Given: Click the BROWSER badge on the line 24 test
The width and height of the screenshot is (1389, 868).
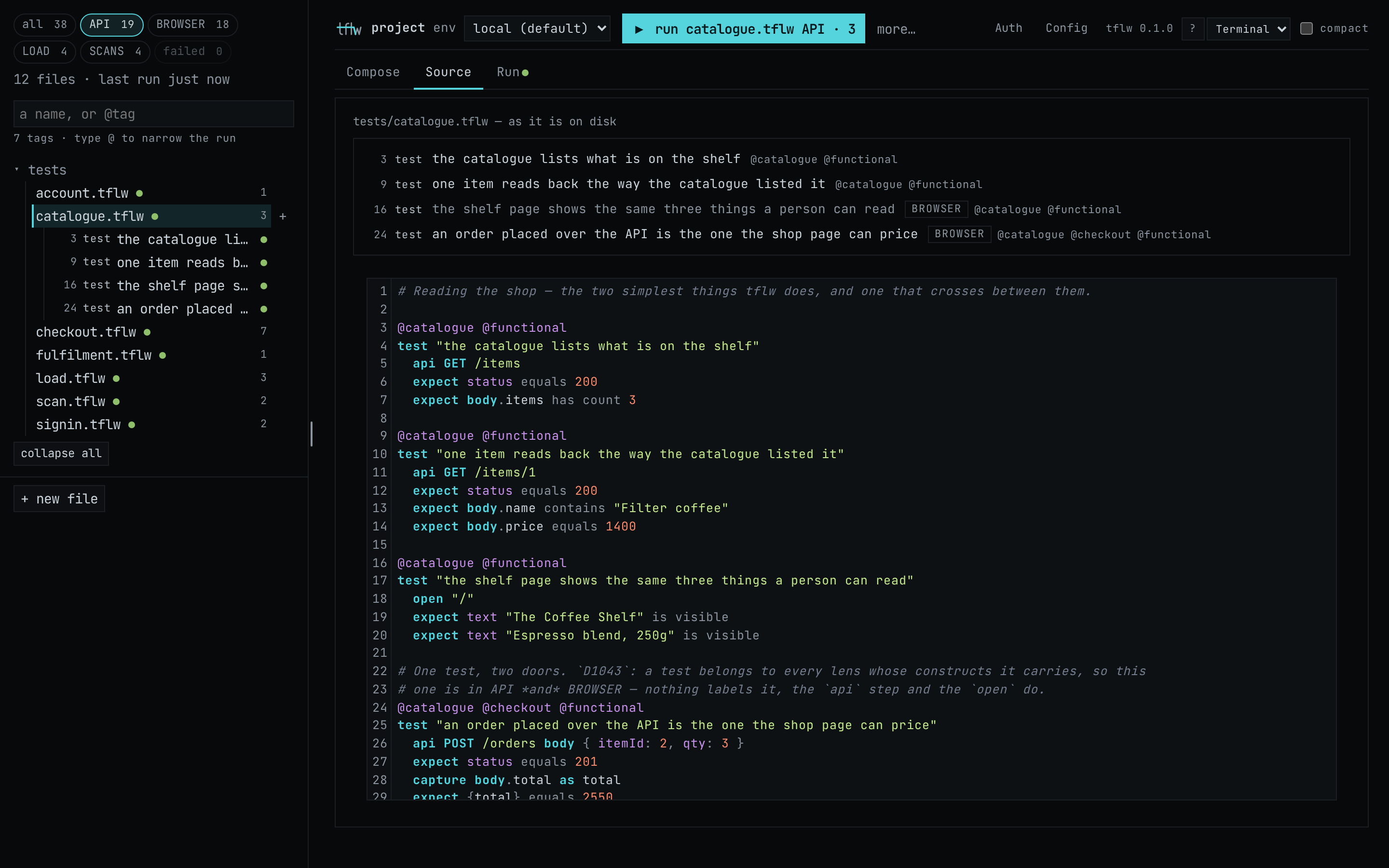Looking at the screenshot, I should pos(959,234).
